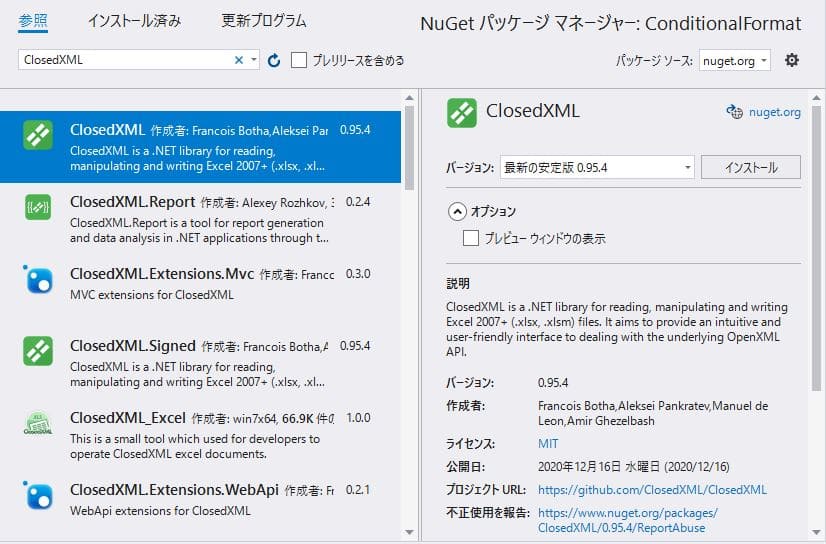826x544 pixels.
Task: Click the ClosedXML.Extensions.WebApi package icon
Action: (38, 495)
